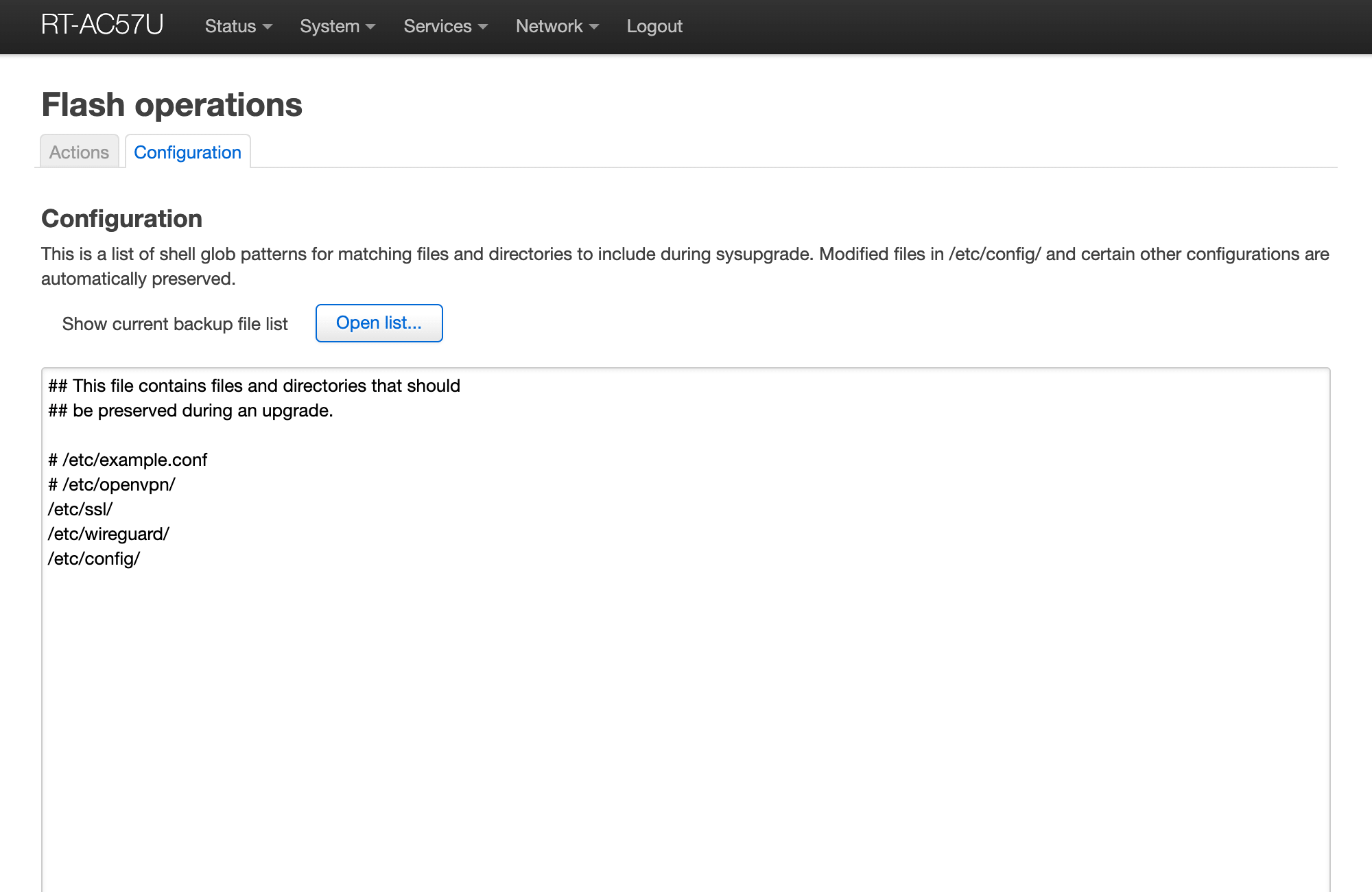This screenshot has width=1372, height=892.
Task: Place cursor on the /etc/ssl/ line
Action: pyautogui.click(x=80, y=509)
